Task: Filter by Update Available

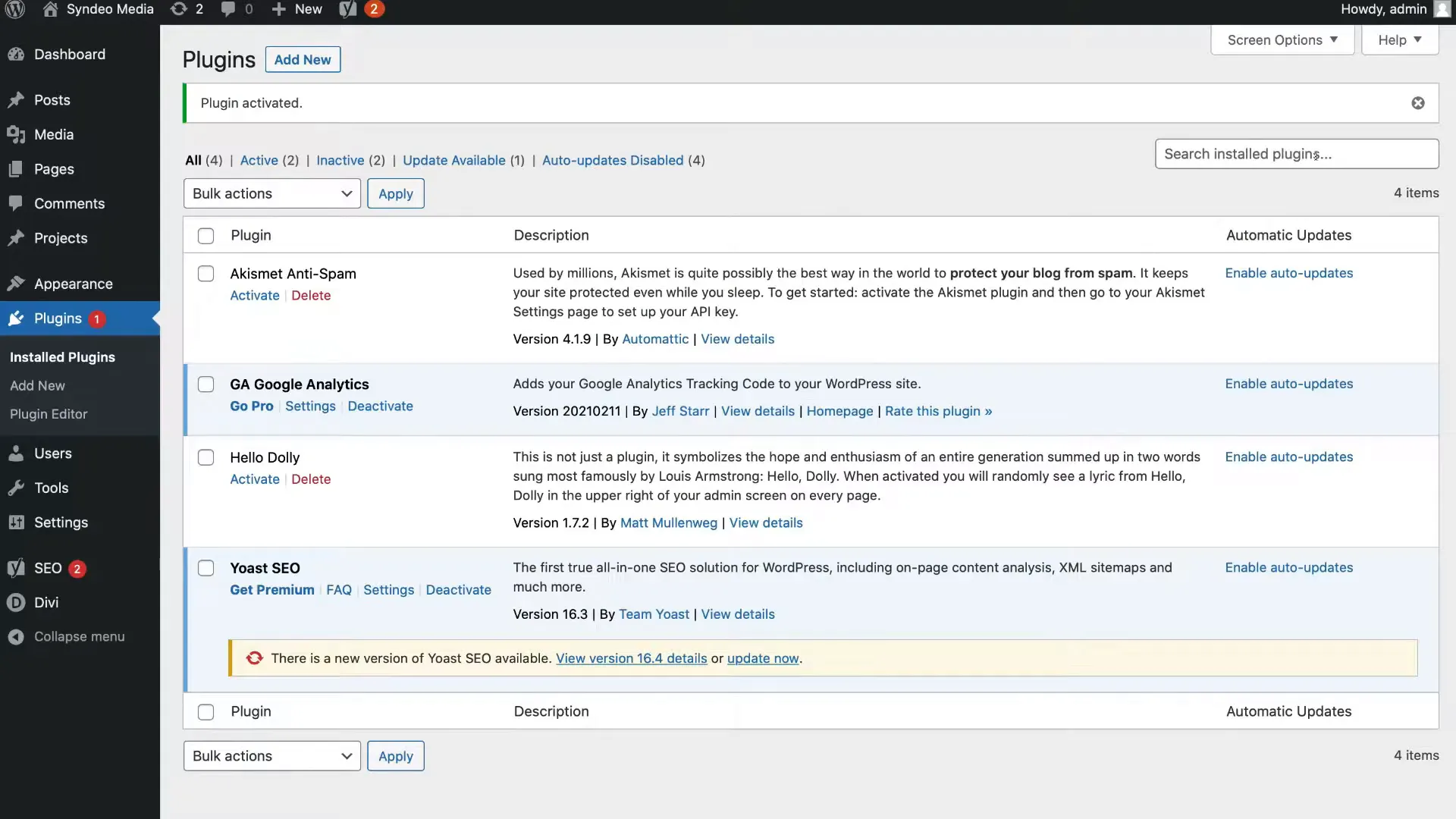Action: pyautogui.click(x=453, y=160)
